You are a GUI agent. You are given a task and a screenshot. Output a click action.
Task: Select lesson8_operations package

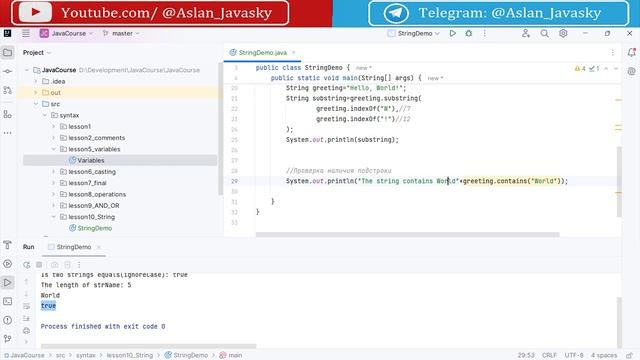pos(97,194)
